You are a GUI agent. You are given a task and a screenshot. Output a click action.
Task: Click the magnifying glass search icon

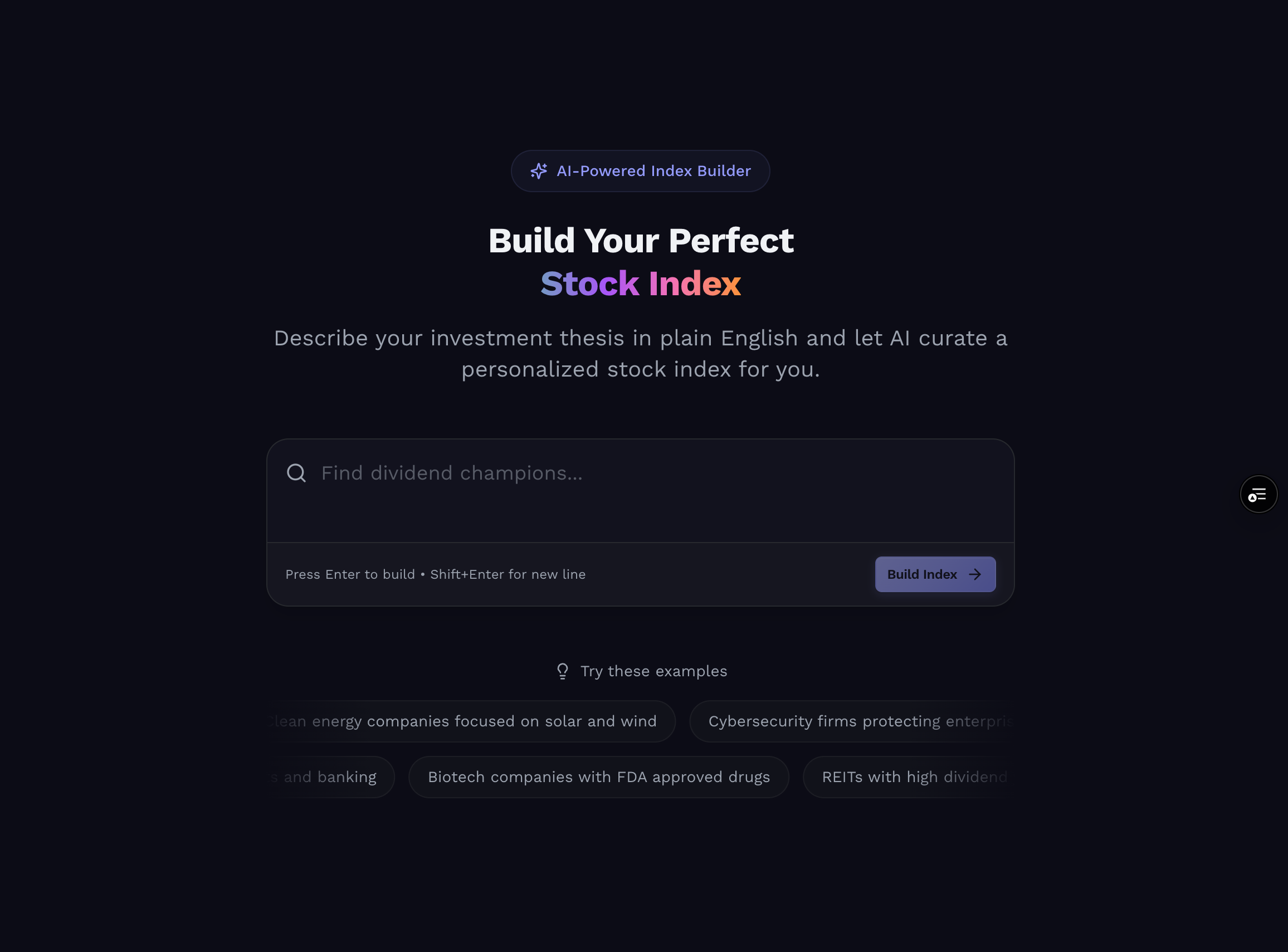click(x=296, y=473)
